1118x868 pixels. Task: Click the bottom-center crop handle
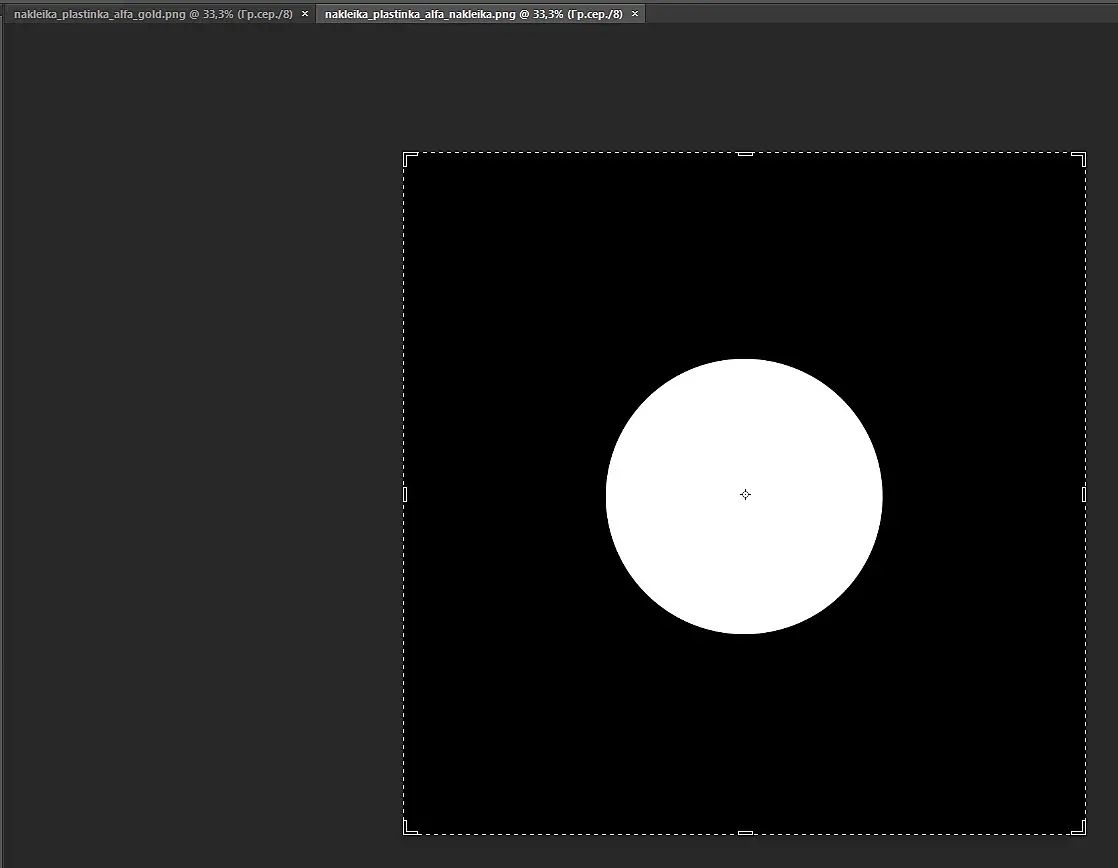[x=745, y=832]
